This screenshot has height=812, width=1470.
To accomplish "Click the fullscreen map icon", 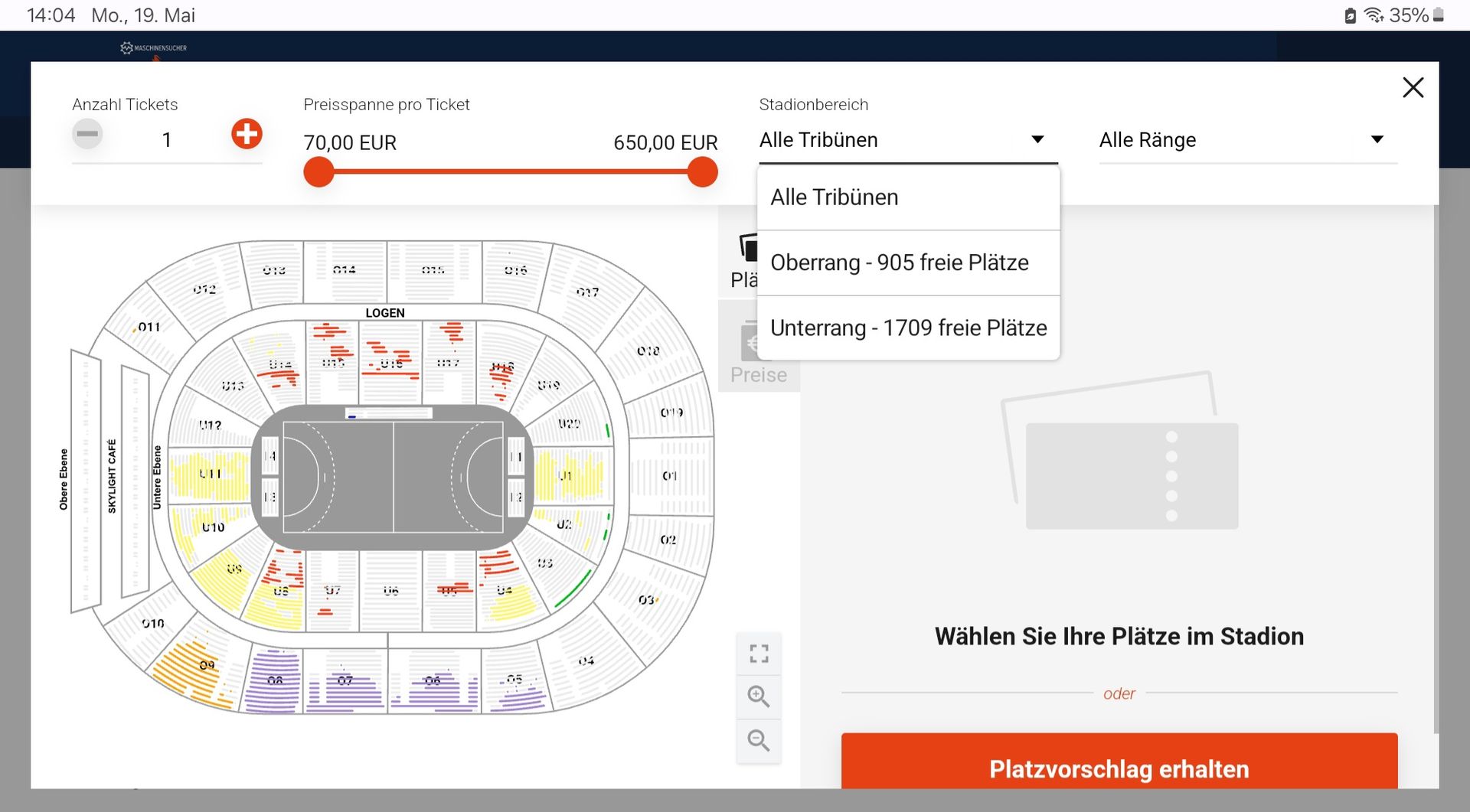I will click(759, 654).
